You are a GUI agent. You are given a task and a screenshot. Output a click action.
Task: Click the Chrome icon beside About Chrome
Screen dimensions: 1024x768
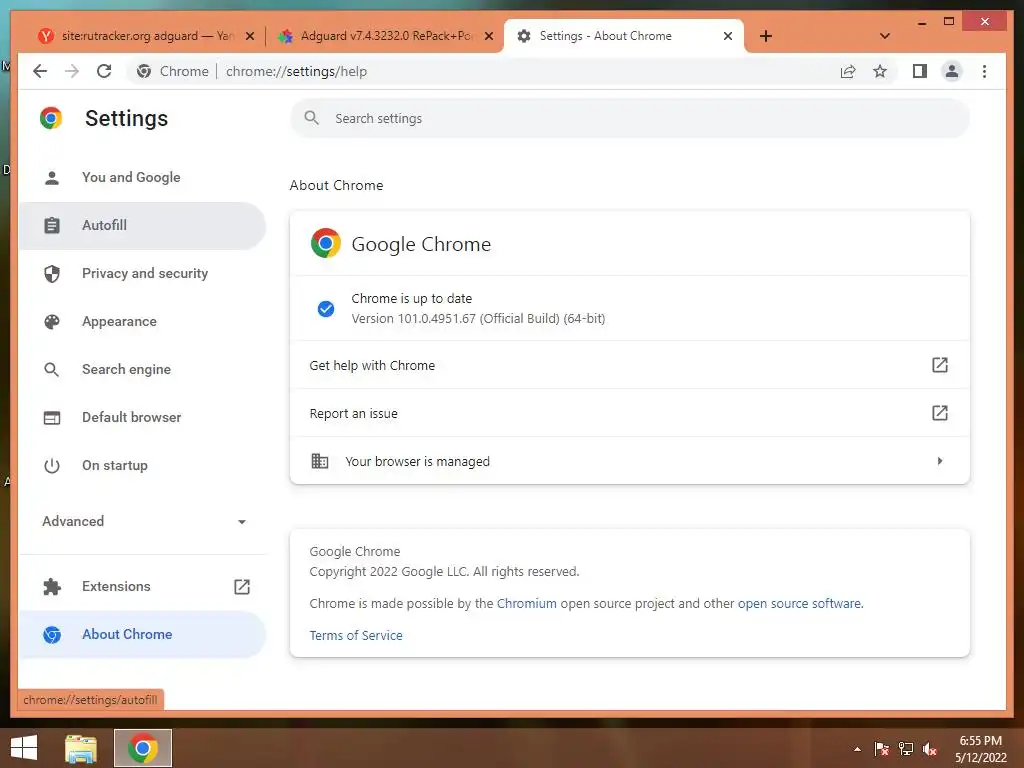pos(52,635)
